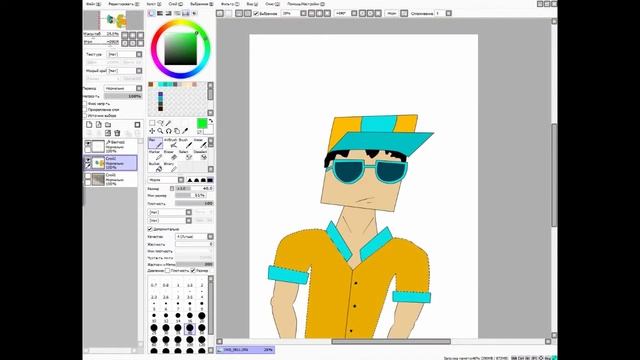
Task: Toggle visibility of the vector layer
Action: [x=88, y=144]
